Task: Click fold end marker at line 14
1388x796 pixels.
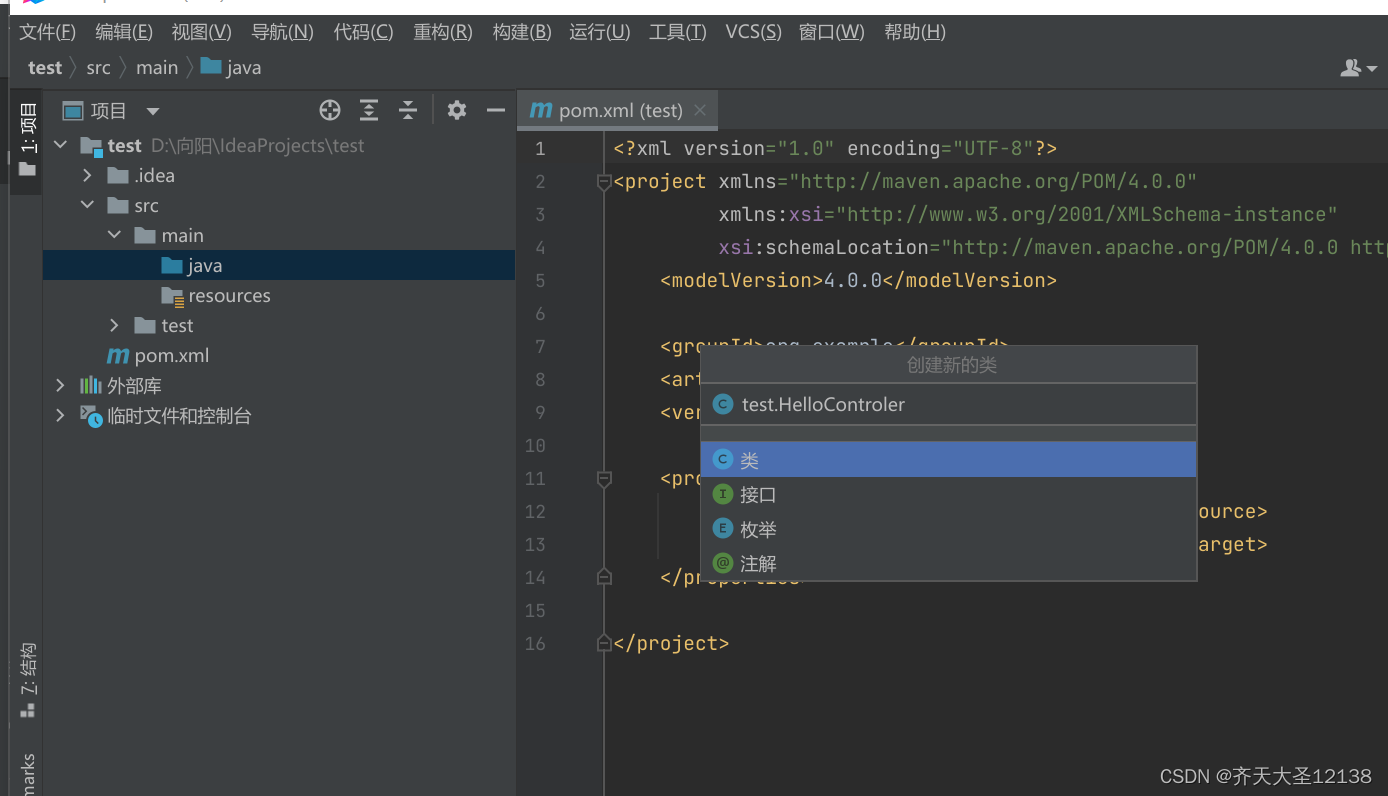Action: 604,577
